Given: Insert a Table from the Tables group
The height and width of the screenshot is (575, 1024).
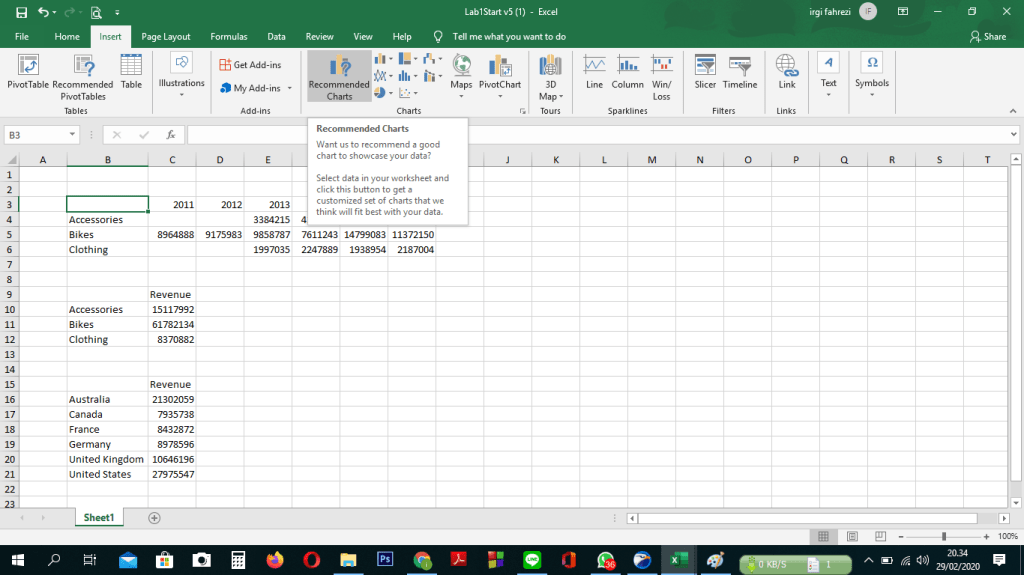Looking at the screenshot, I should [131, 73].
